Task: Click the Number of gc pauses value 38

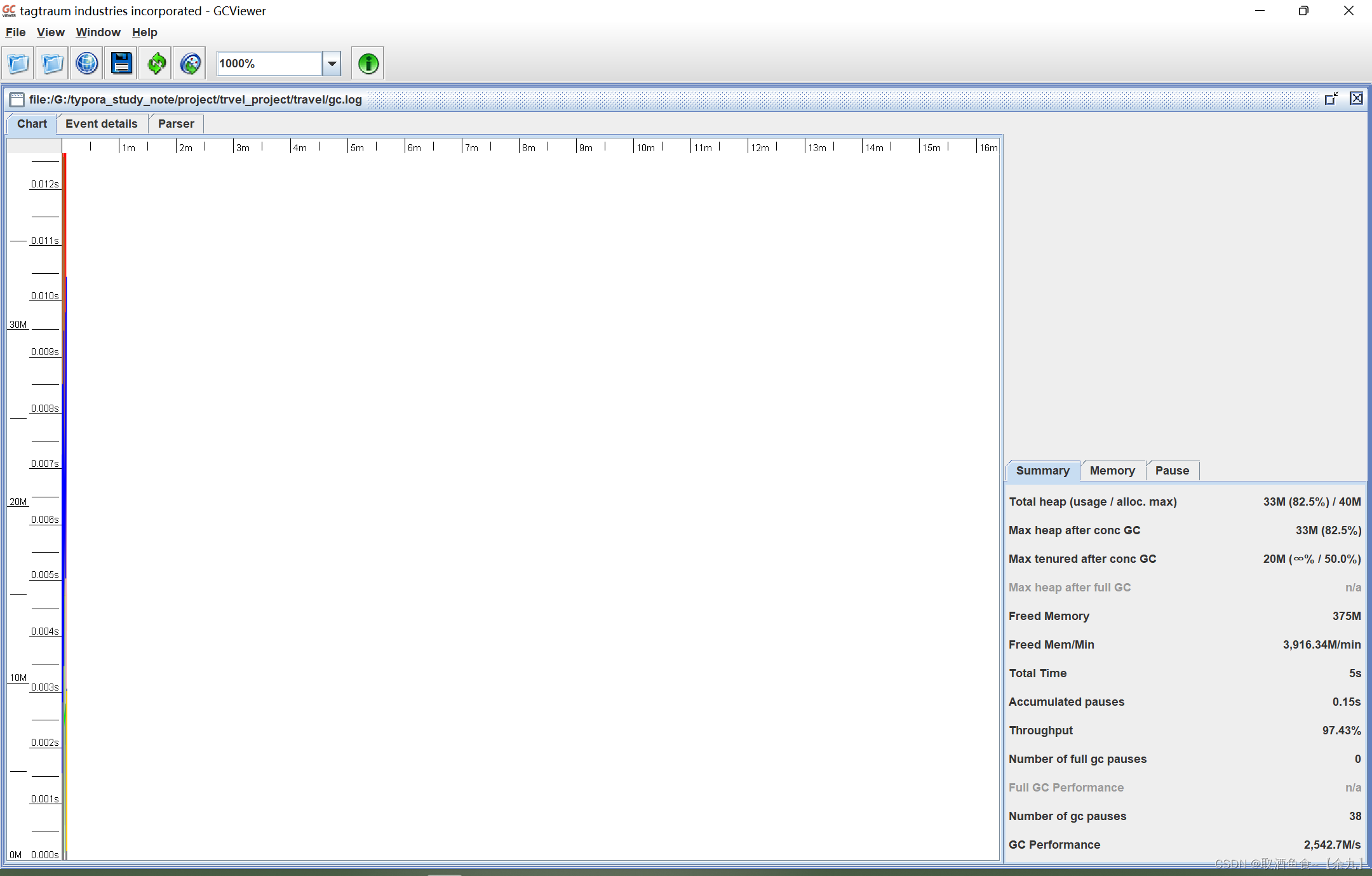Action: pos(1355,816)
